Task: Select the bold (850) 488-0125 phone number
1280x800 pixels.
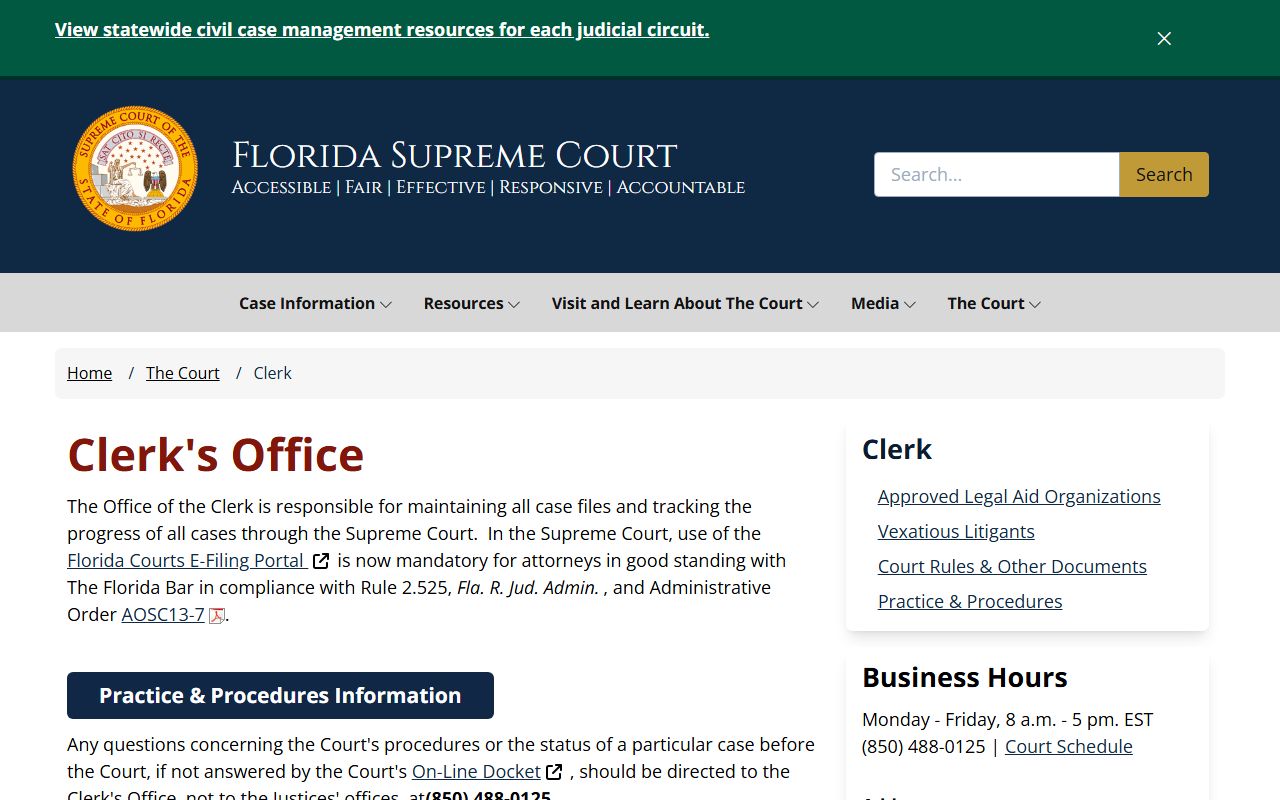Action: pyautogui.click(x=488, y=795)
